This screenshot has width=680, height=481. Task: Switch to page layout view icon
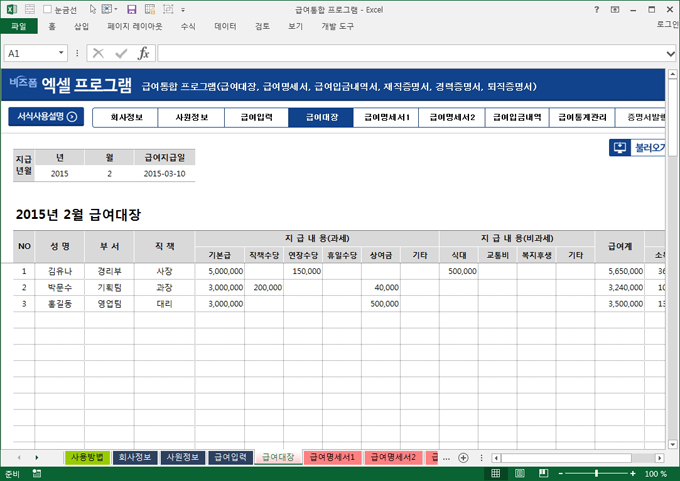(521, 474)
